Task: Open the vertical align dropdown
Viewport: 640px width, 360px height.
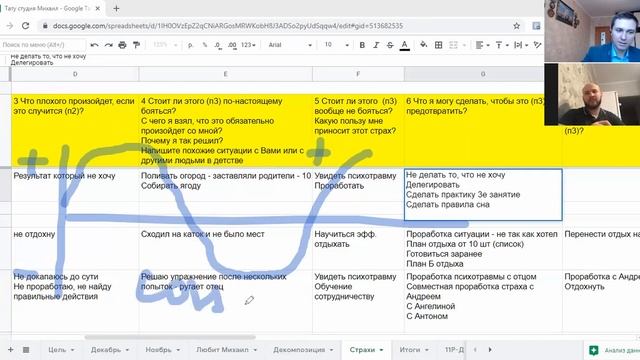Action: coord(502,45)
